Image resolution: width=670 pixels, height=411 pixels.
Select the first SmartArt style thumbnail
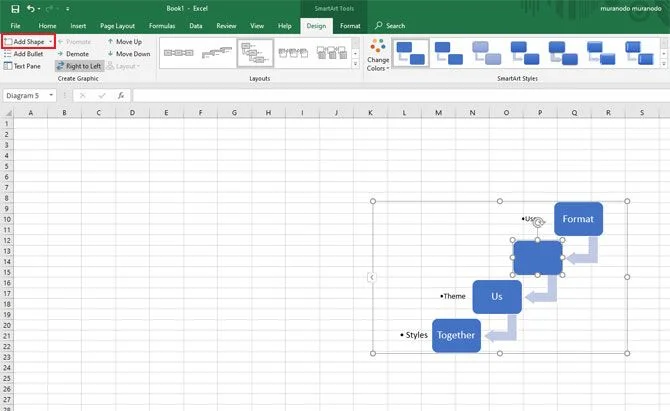(x=410, y=53)
